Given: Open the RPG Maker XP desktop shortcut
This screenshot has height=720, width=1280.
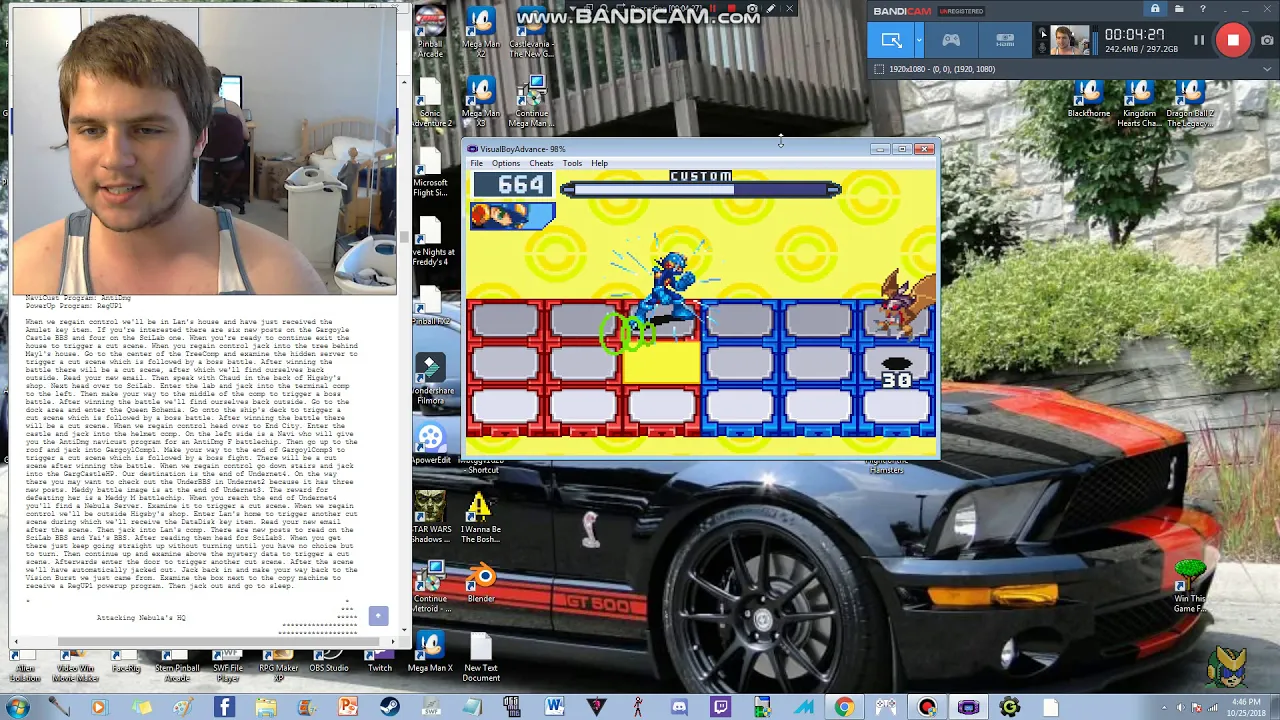Looking at the screenshot, I should (279, 665).
